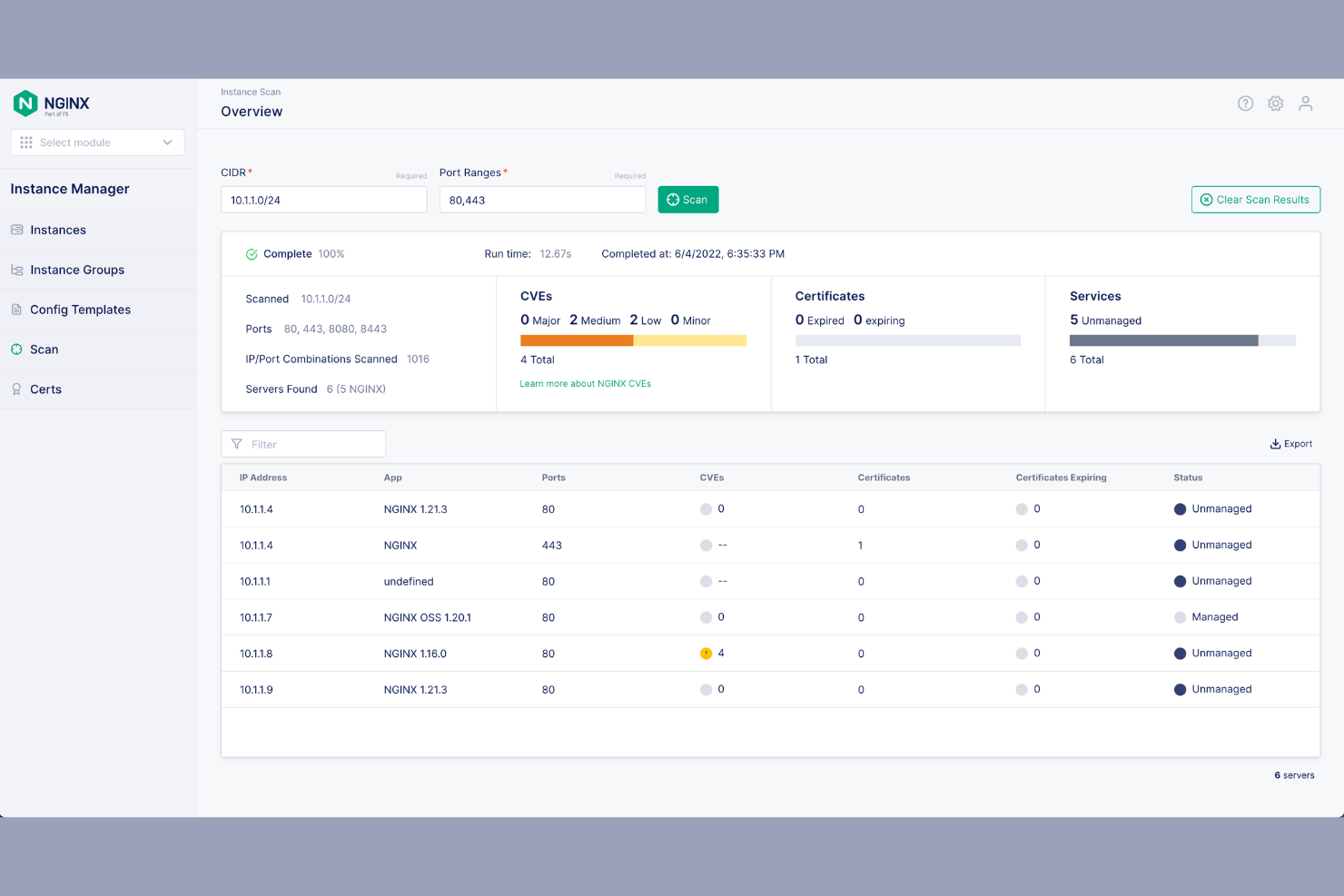Image resolution: width=1344 pixels, height=896 pixels.
Task: Click the Instance Manager heading
Action: (70, 189)
